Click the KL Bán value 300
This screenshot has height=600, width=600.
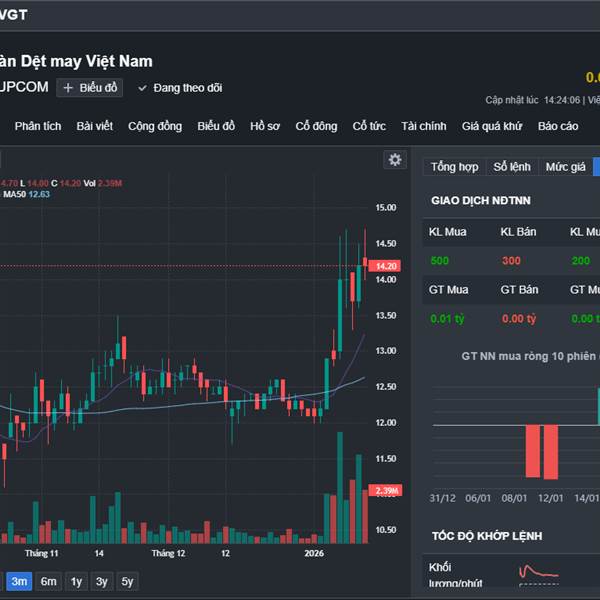click(x=511, y=261)
